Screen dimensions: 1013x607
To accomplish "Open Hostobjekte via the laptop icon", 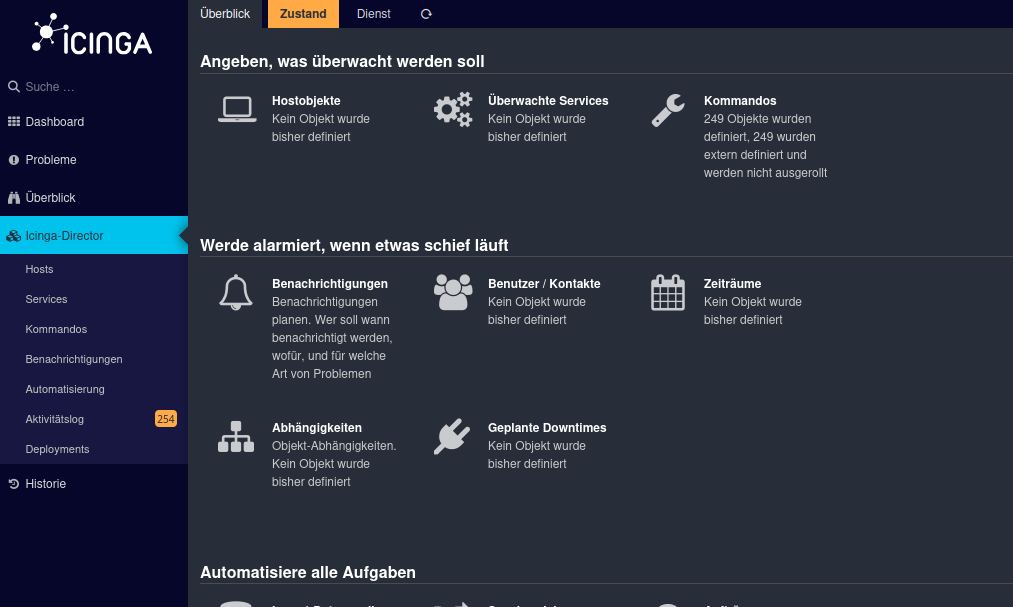I will [x=236, y=109].
